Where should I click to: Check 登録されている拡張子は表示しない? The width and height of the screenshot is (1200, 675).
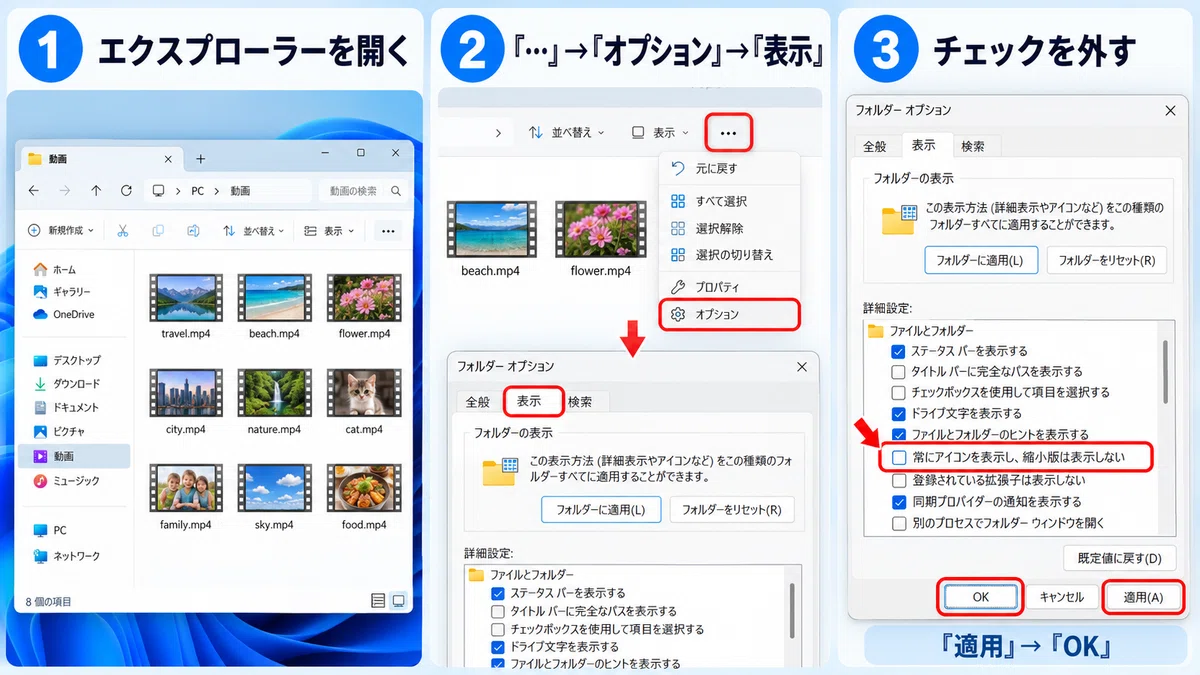898,480
